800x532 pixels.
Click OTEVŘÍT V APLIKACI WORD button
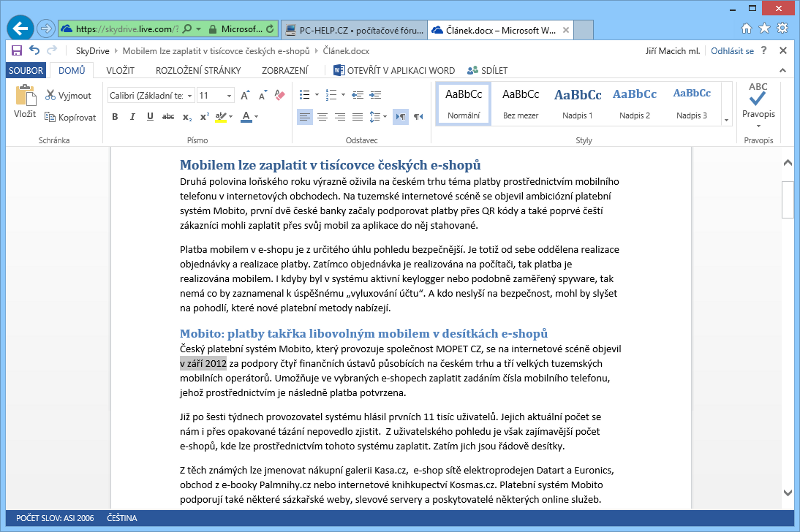[394, 71]
